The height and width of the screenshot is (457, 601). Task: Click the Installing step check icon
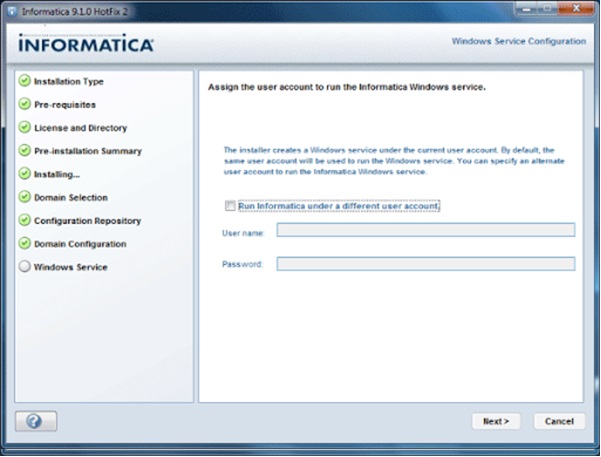(25, 174)
